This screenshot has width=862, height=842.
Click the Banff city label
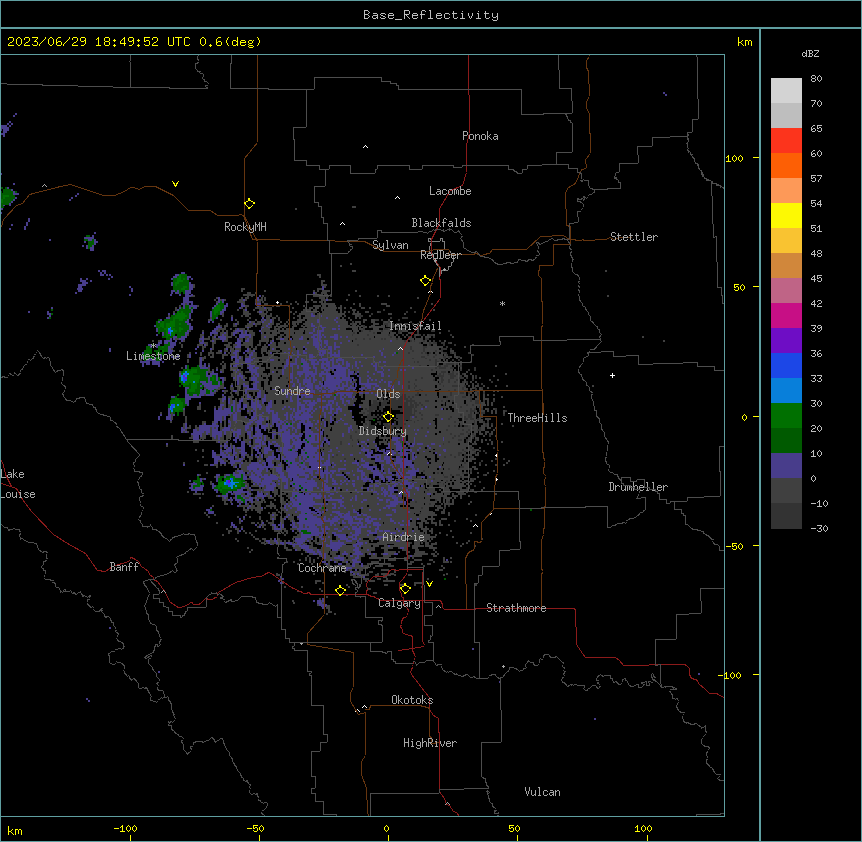pyautogui.click(x=124, y=567)
